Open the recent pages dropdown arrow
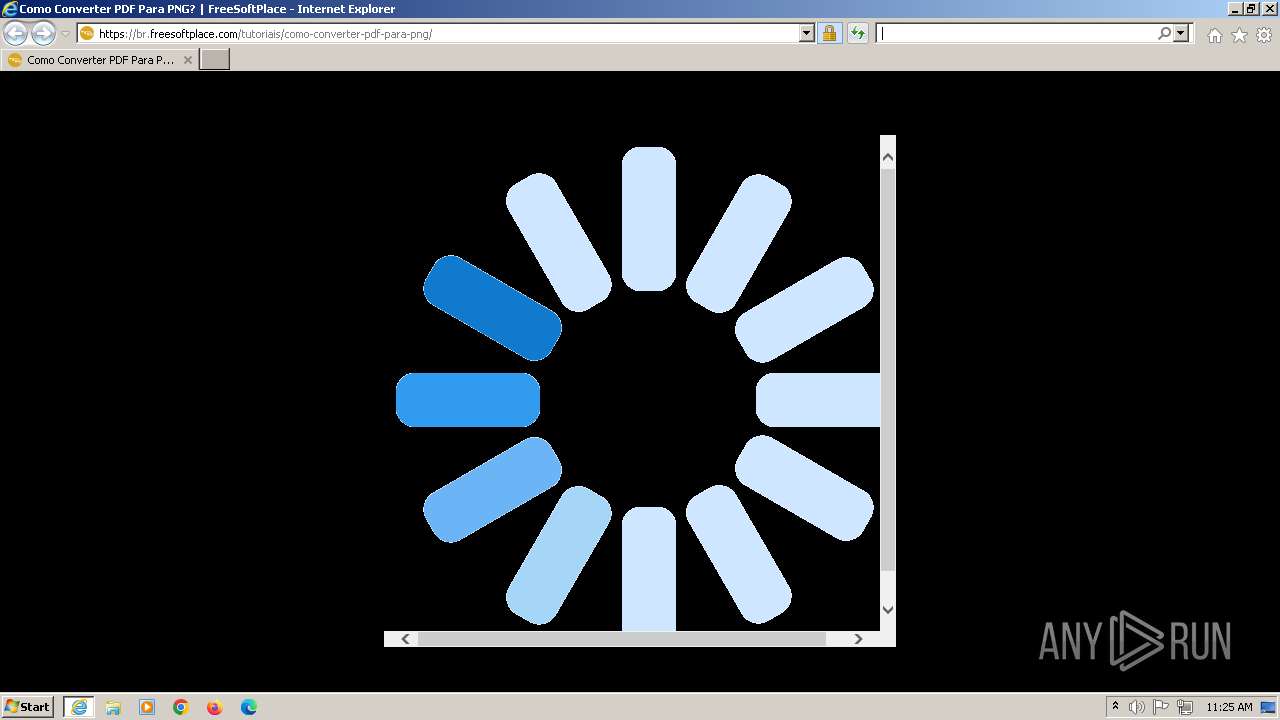 [65, 34]
